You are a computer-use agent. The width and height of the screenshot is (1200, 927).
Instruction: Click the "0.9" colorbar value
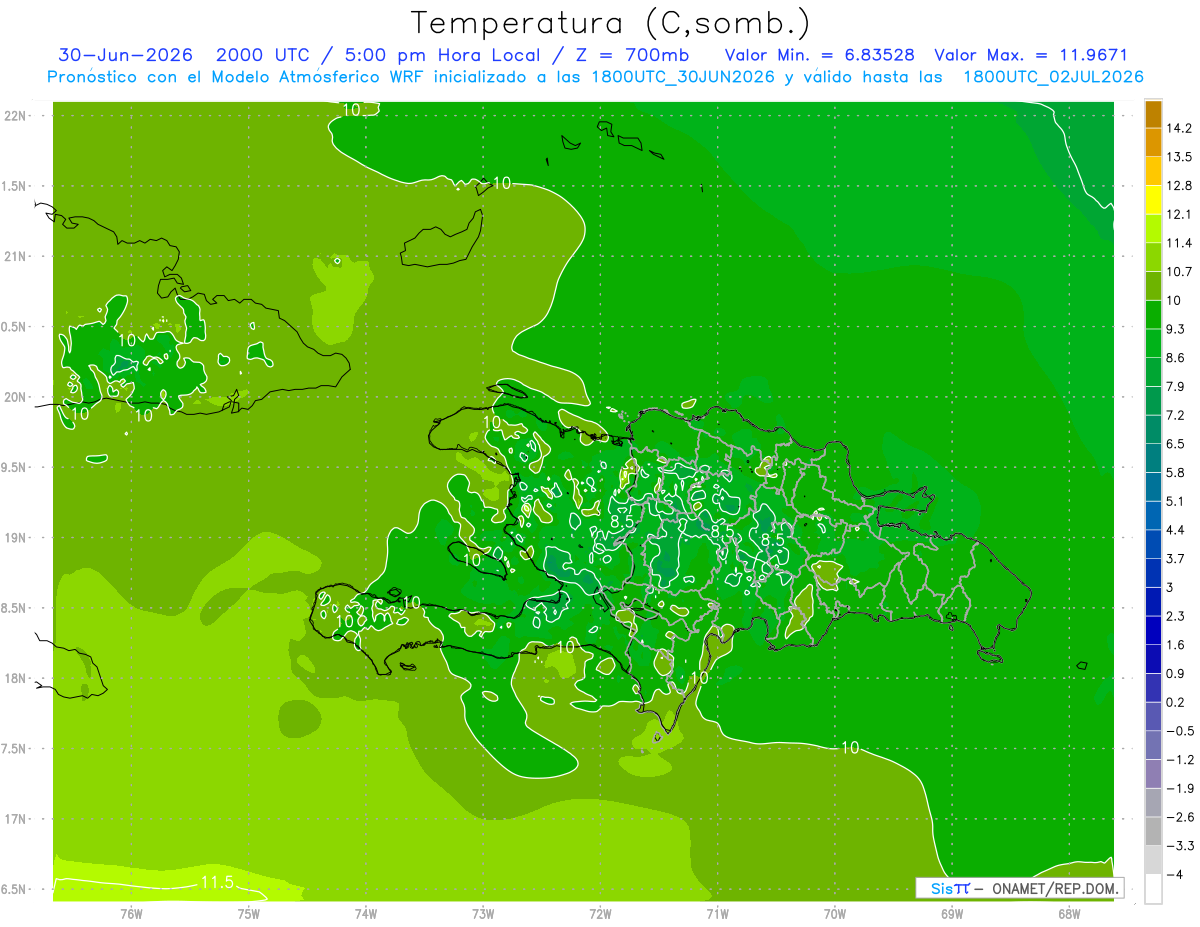1177,673
